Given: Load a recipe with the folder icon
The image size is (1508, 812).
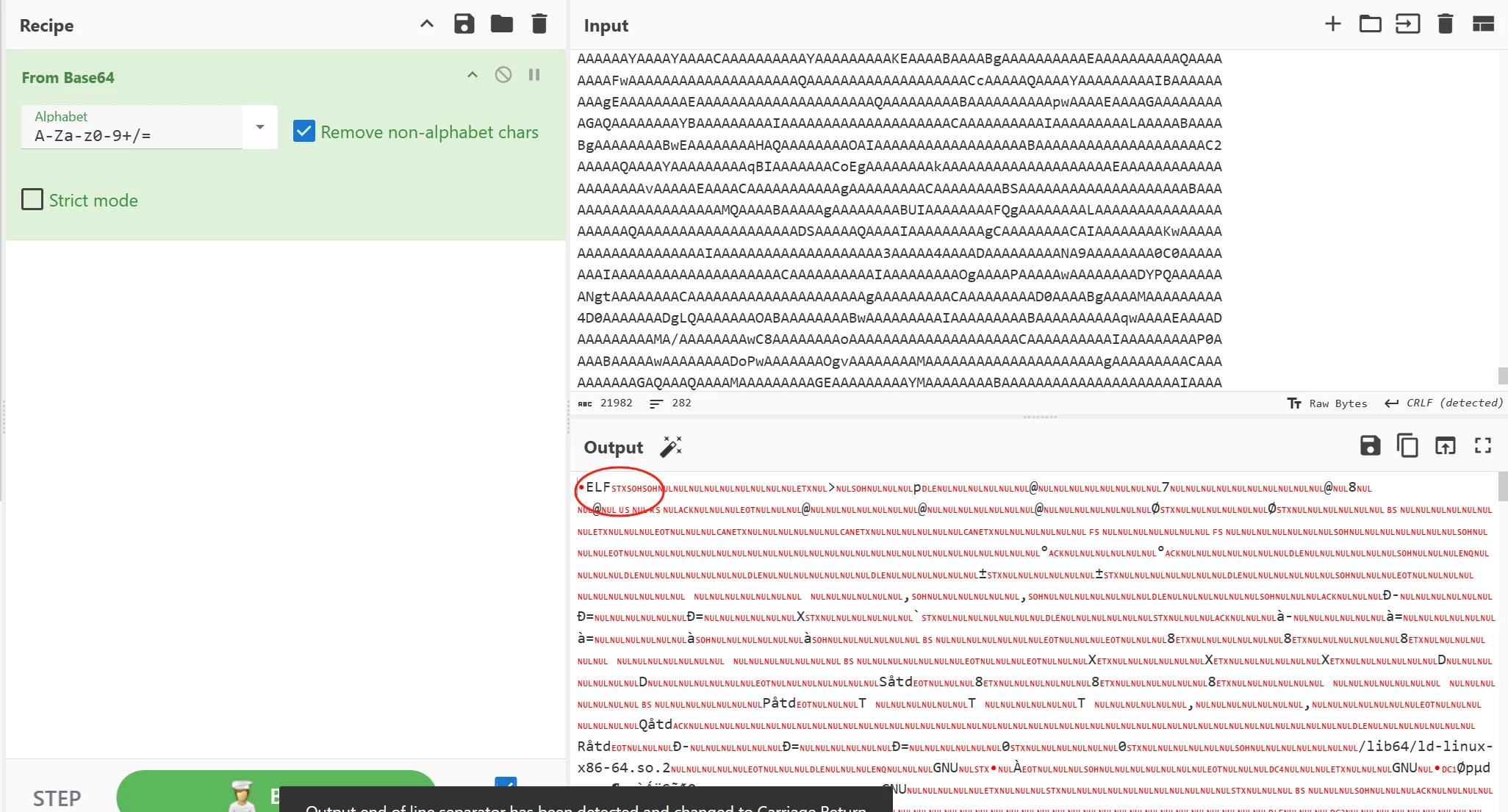Looking at the screenshot, I should tap(502, 24).
